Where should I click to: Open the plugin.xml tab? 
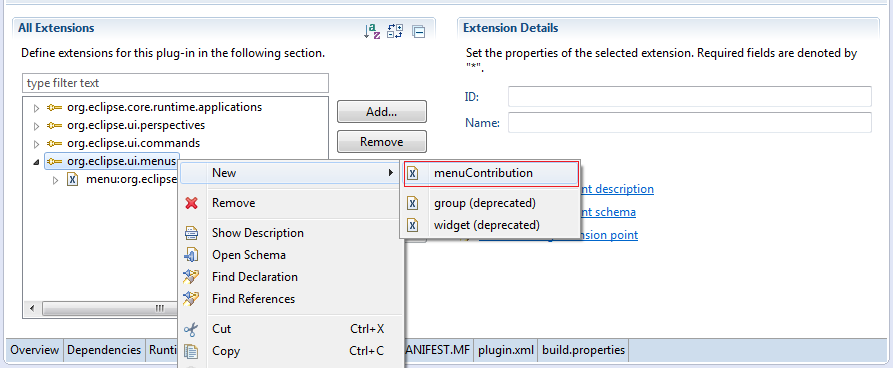506,350
